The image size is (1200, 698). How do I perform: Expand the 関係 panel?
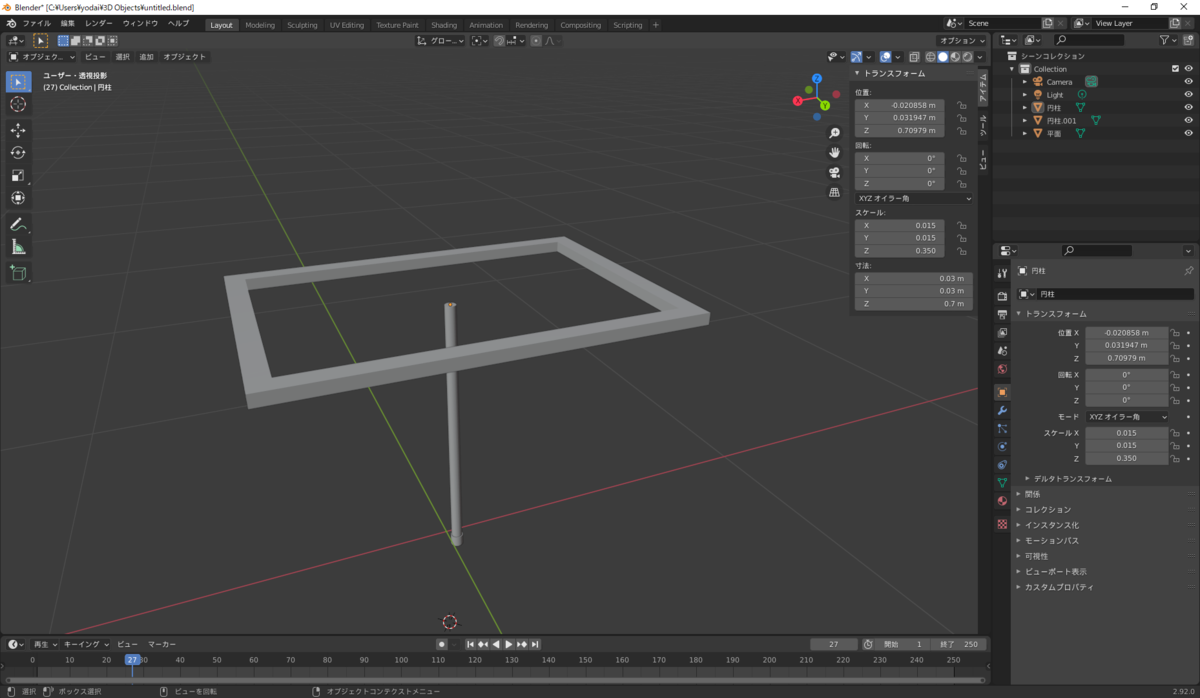pos(1033,494)
